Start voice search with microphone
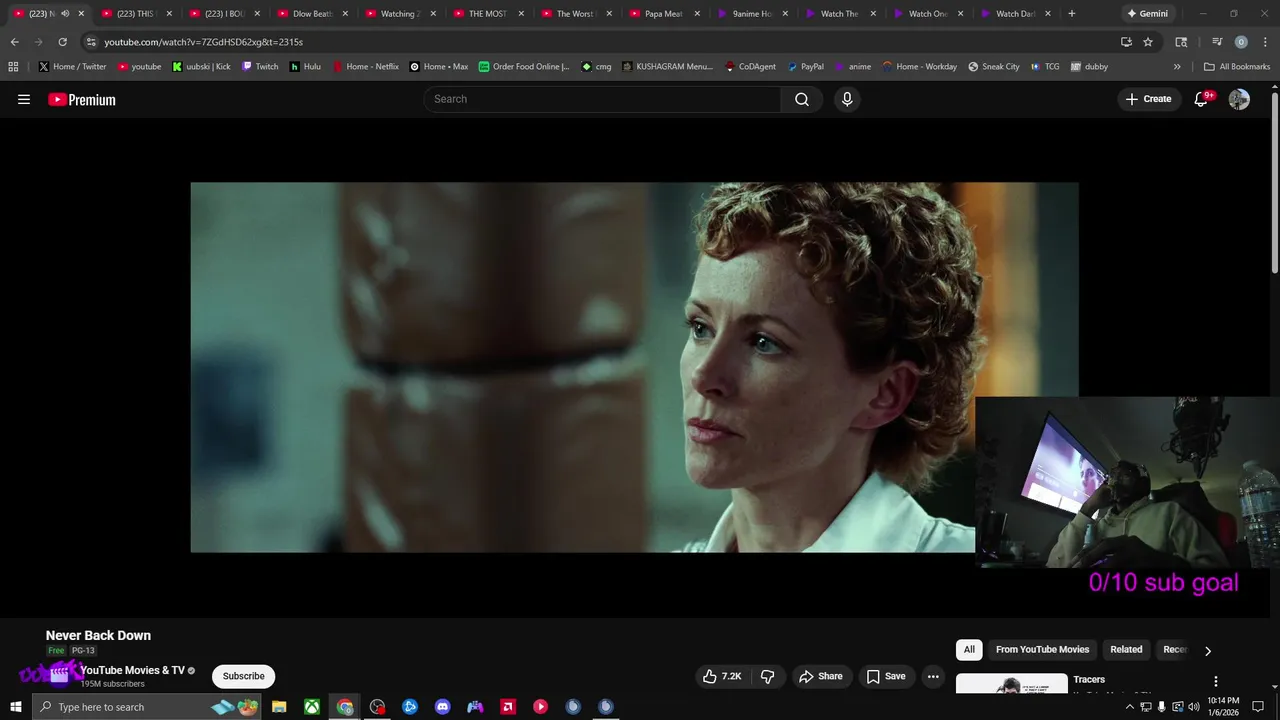The height and width of the screenshot is (720, 1280). coord(847,99)
